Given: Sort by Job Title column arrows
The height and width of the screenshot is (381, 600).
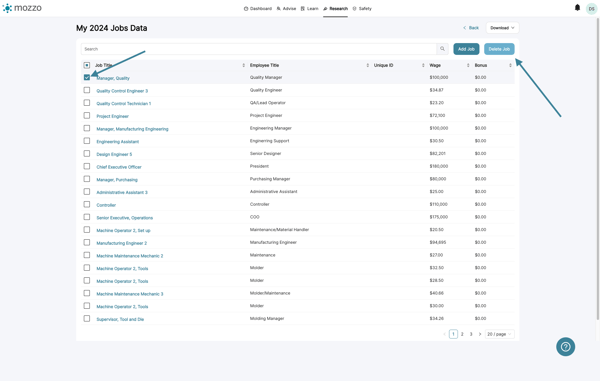Looking at the screenshot, I should tap(243, 65).
